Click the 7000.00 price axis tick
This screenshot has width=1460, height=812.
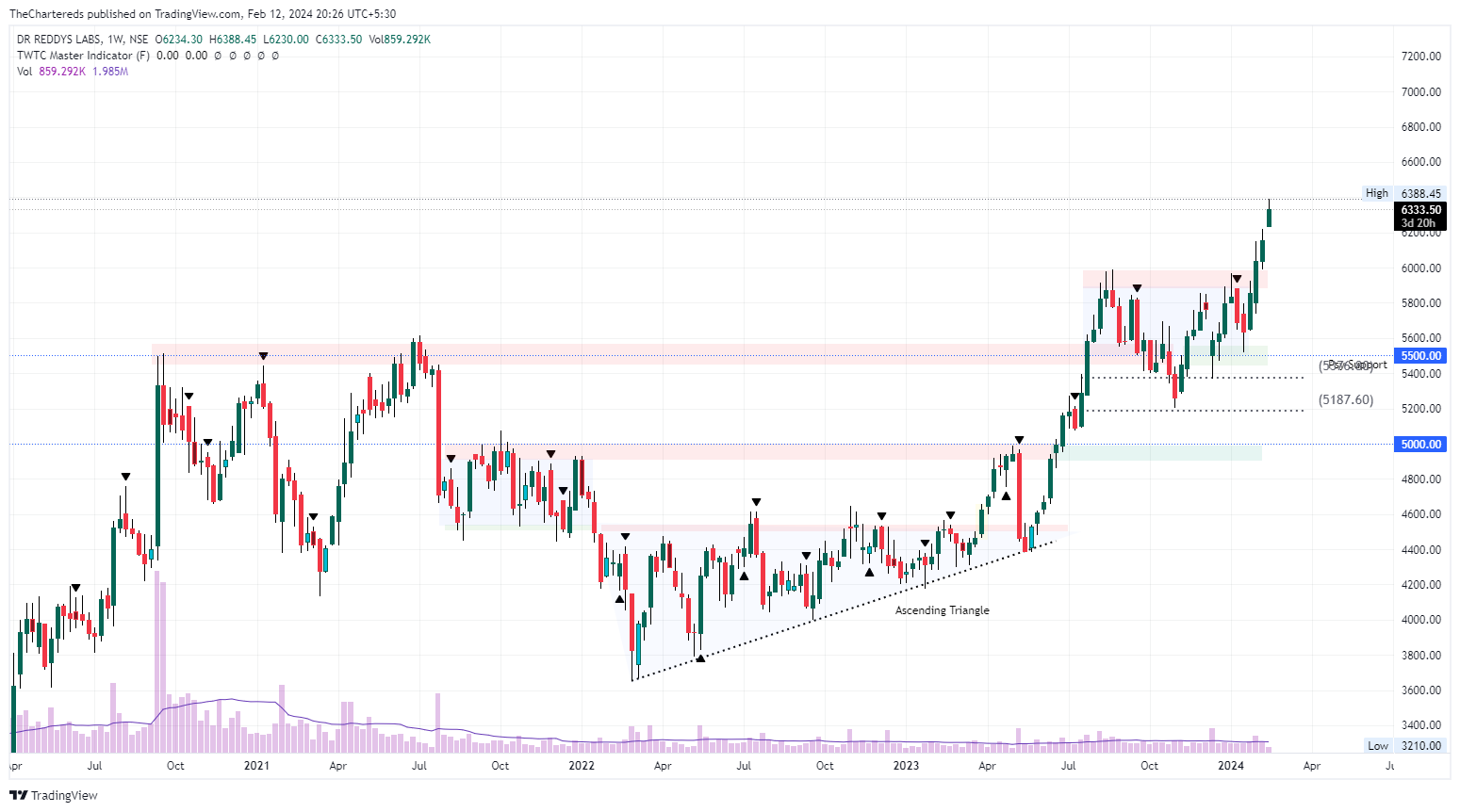coord(1421,92)
